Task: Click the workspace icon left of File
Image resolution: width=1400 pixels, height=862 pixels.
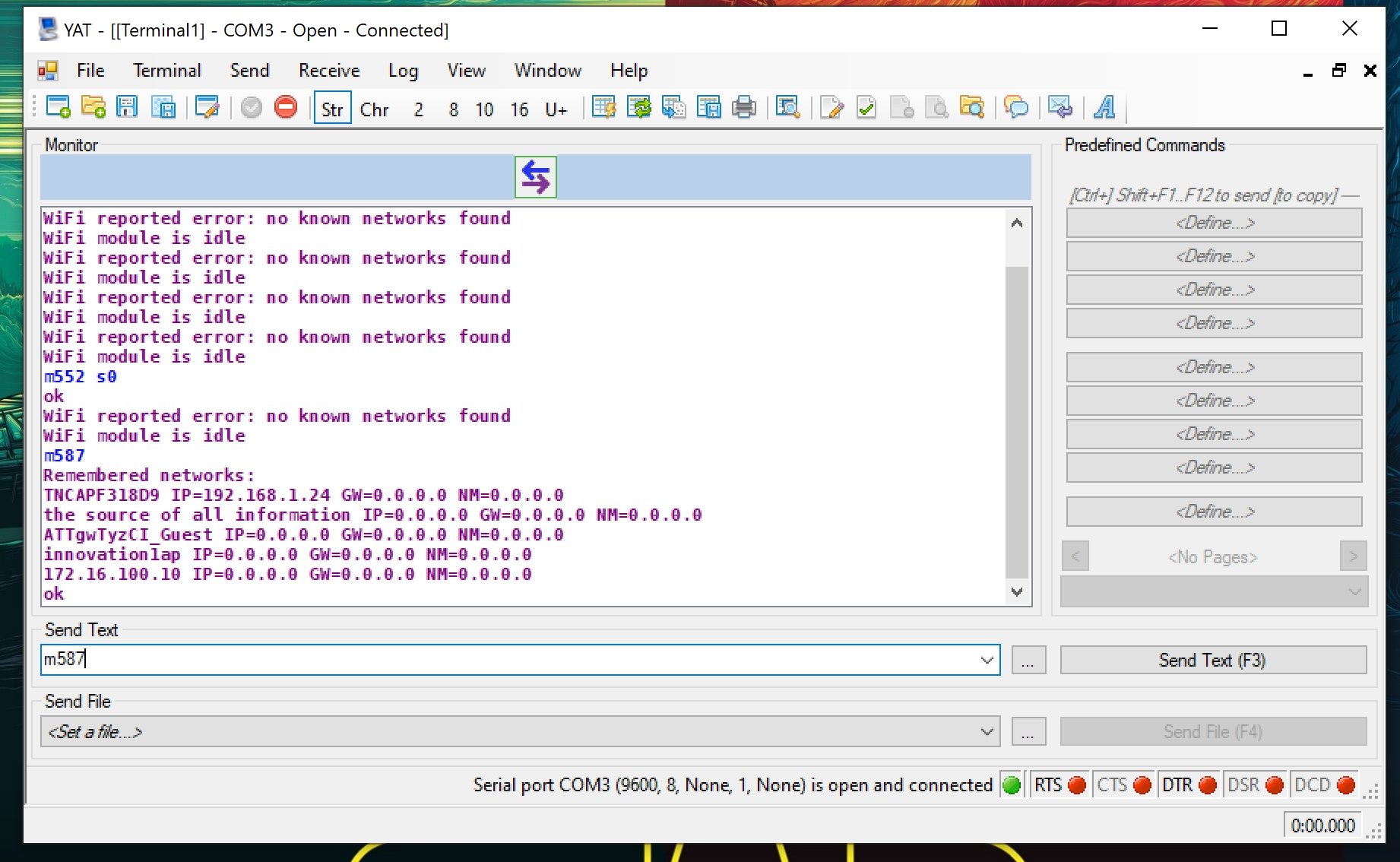Action: pyautogui.click(x=48, y=71)
